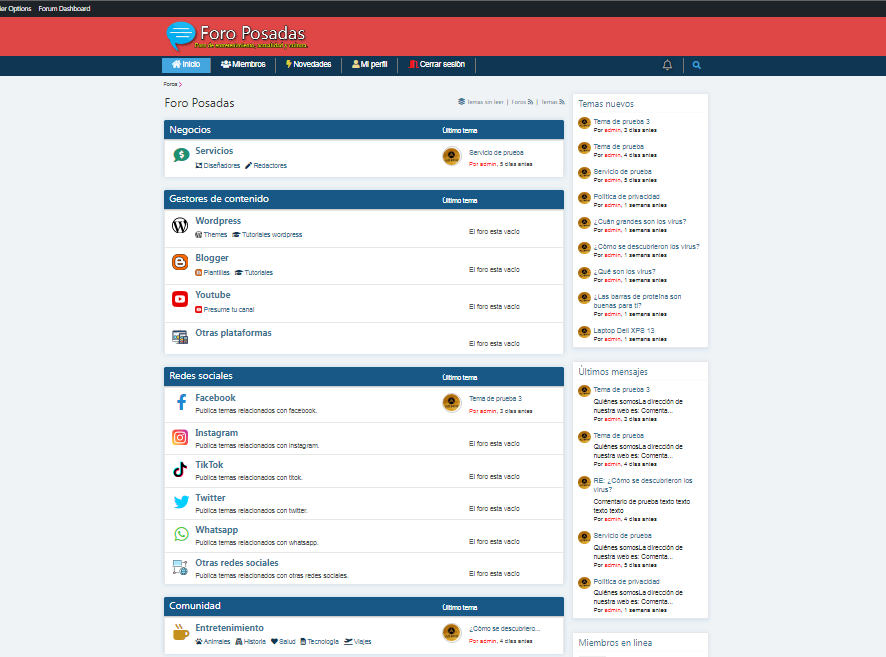Screen dimensions: 886x657
Task: Click the Facebook logo icon
Action: click(181, 402)
